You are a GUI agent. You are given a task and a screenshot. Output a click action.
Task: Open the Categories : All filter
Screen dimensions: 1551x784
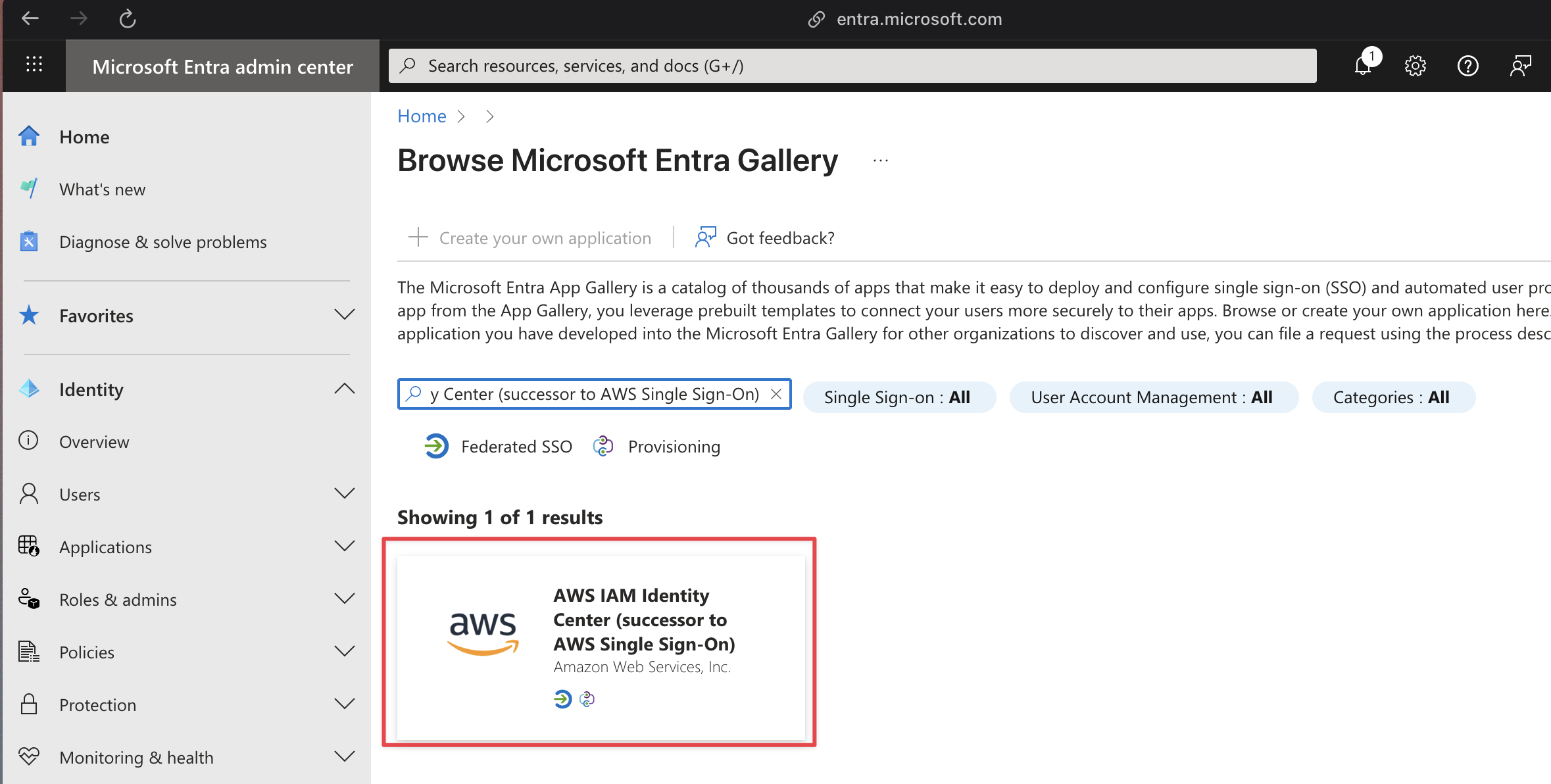[x=1393, y=397]
